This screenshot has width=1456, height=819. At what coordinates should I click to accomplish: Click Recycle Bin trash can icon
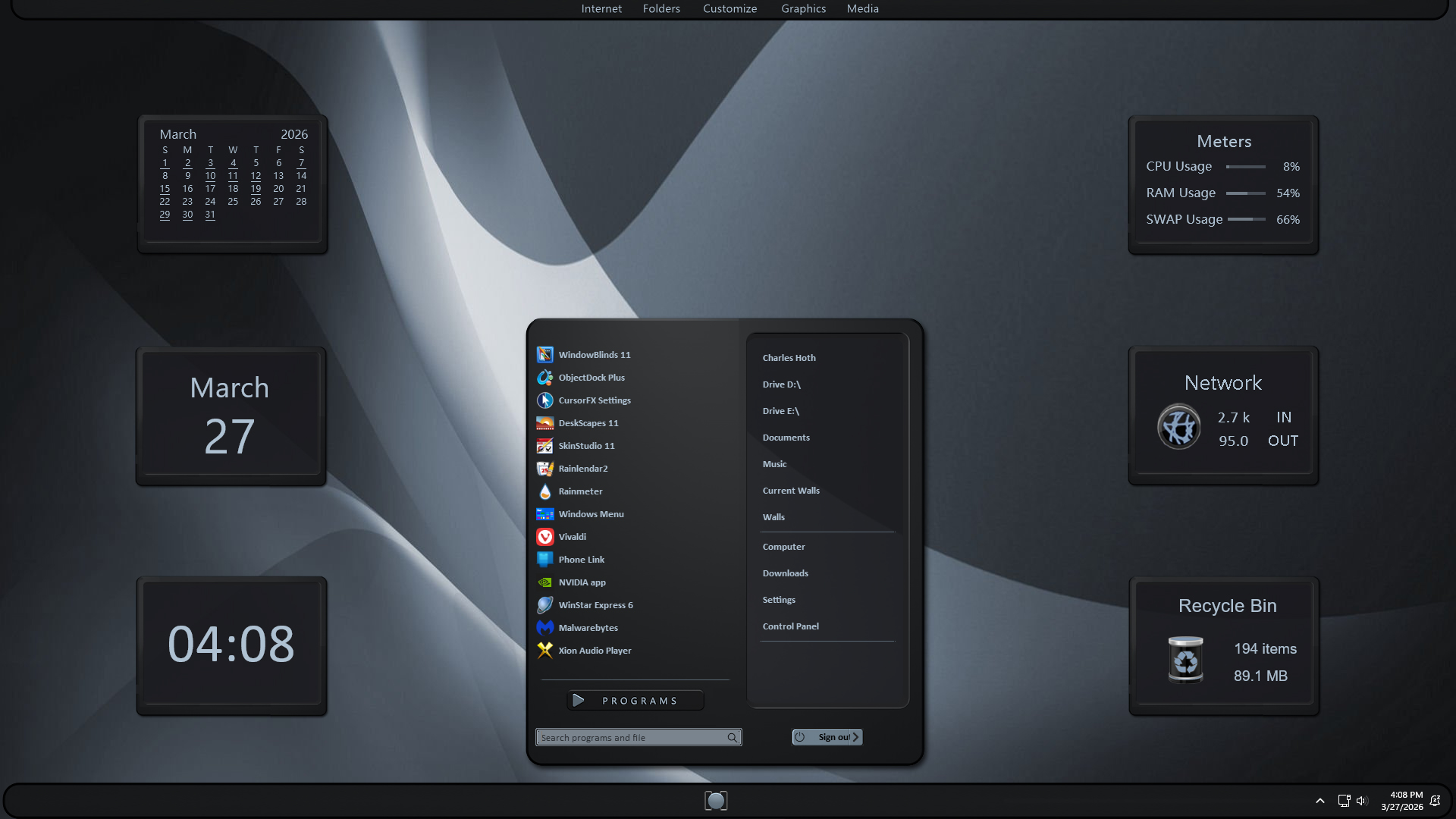pyautogui.click(x=1185, y=659)
